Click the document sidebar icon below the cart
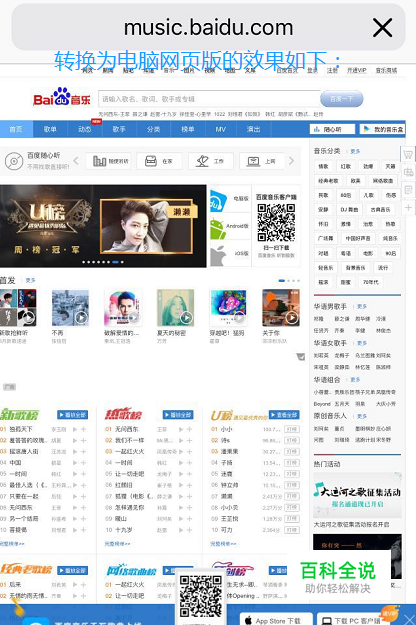This screenshot has height=625, width=416. (408, 190)
